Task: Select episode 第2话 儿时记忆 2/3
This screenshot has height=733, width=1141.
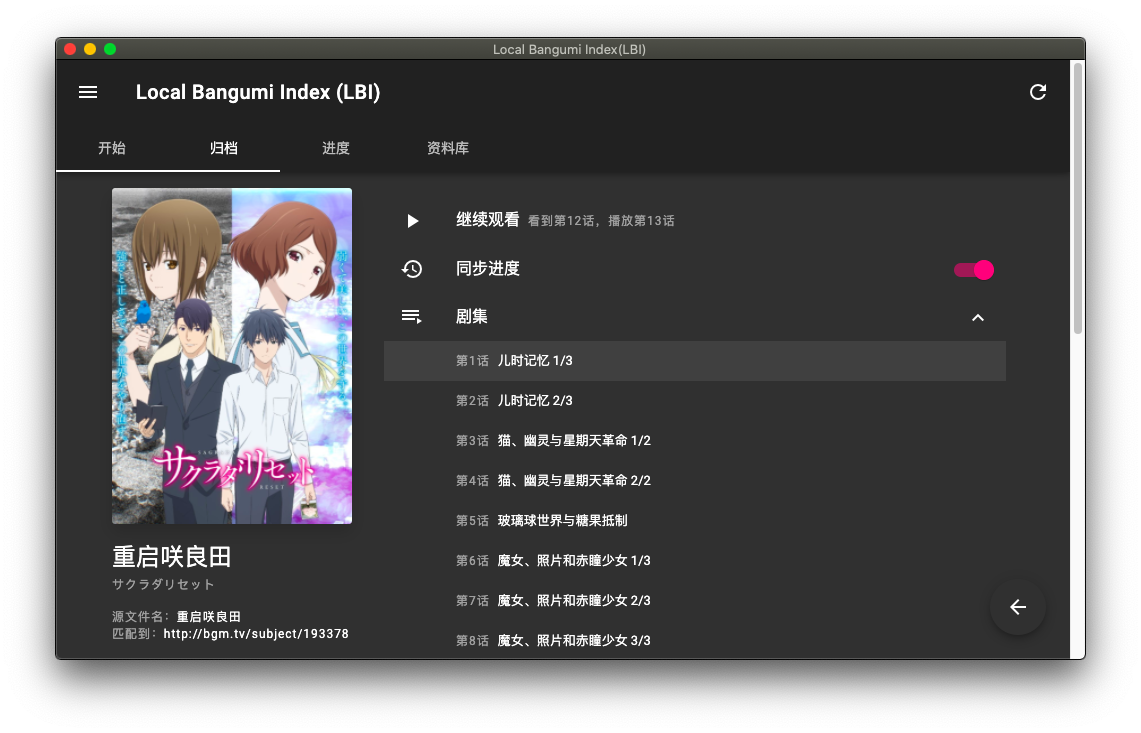Action: pyautogui.click(x=695, y=401)
